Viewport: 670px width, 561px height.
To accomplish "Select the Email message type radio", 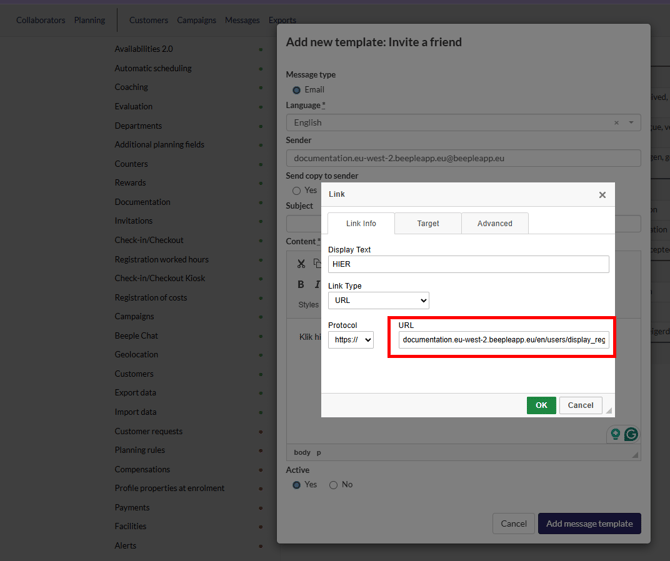I will (x=296, y=90).
